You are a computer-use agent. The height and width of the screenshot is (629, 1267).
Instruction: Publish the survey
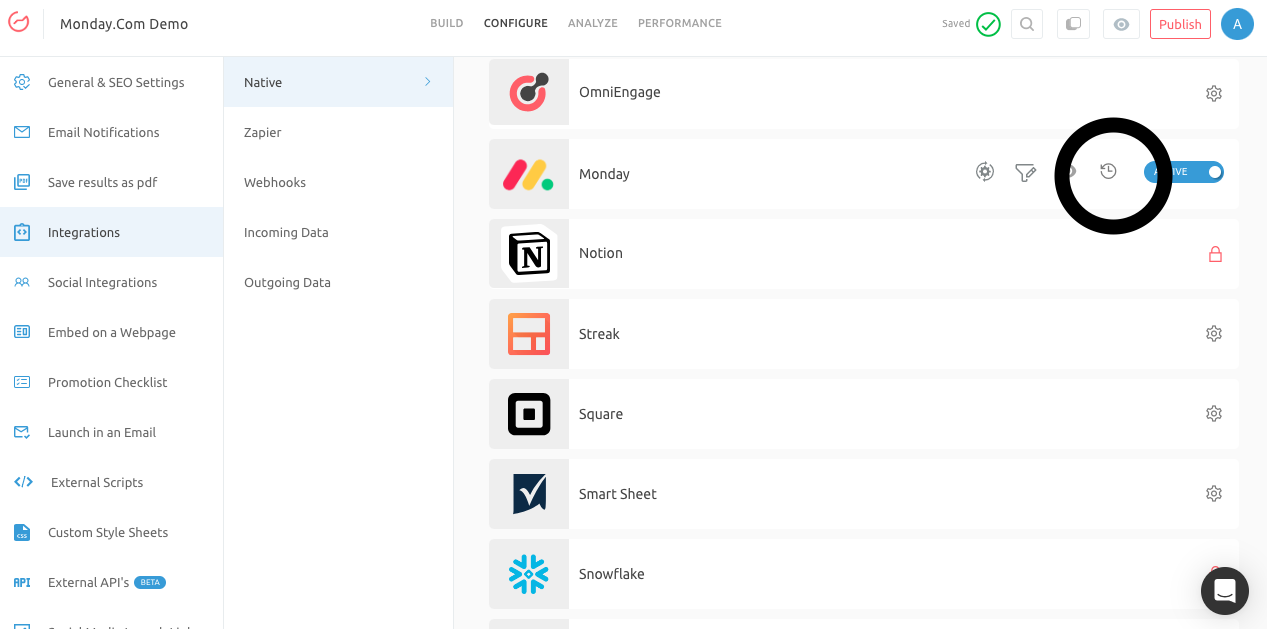[x=1180, y=24]
